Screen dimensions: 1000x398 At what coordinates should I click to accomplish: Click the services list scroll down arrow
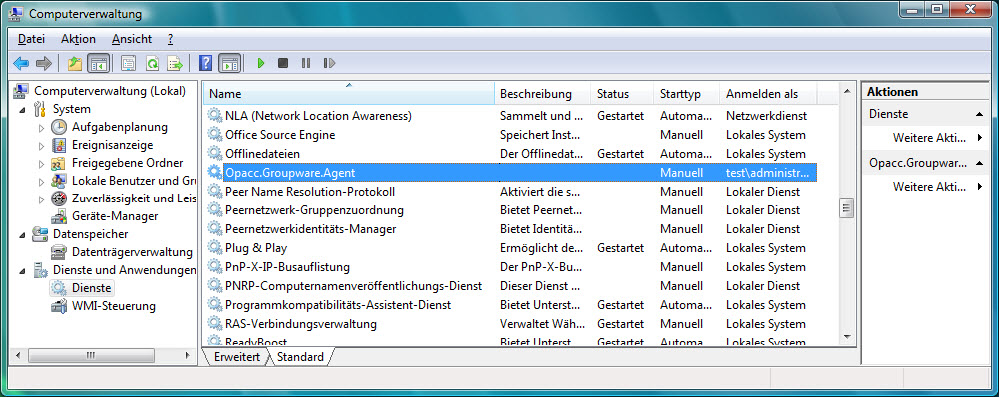click(847, 336)
